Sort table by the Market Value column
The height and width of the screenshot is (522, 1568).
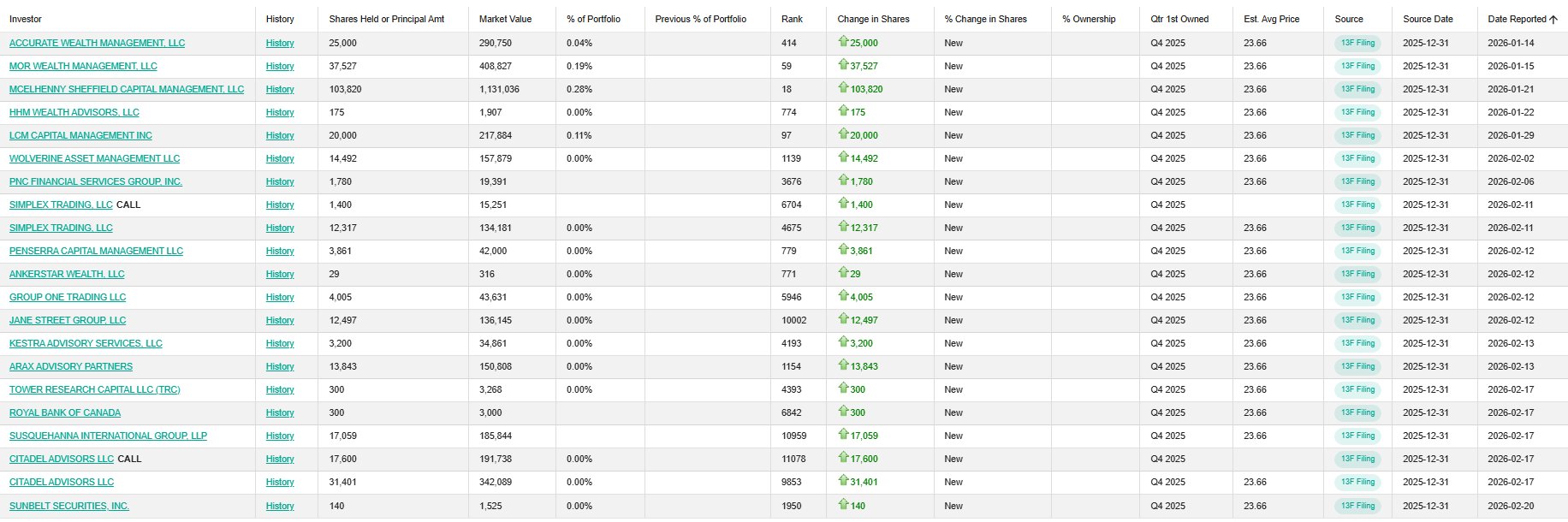(505, 19)
